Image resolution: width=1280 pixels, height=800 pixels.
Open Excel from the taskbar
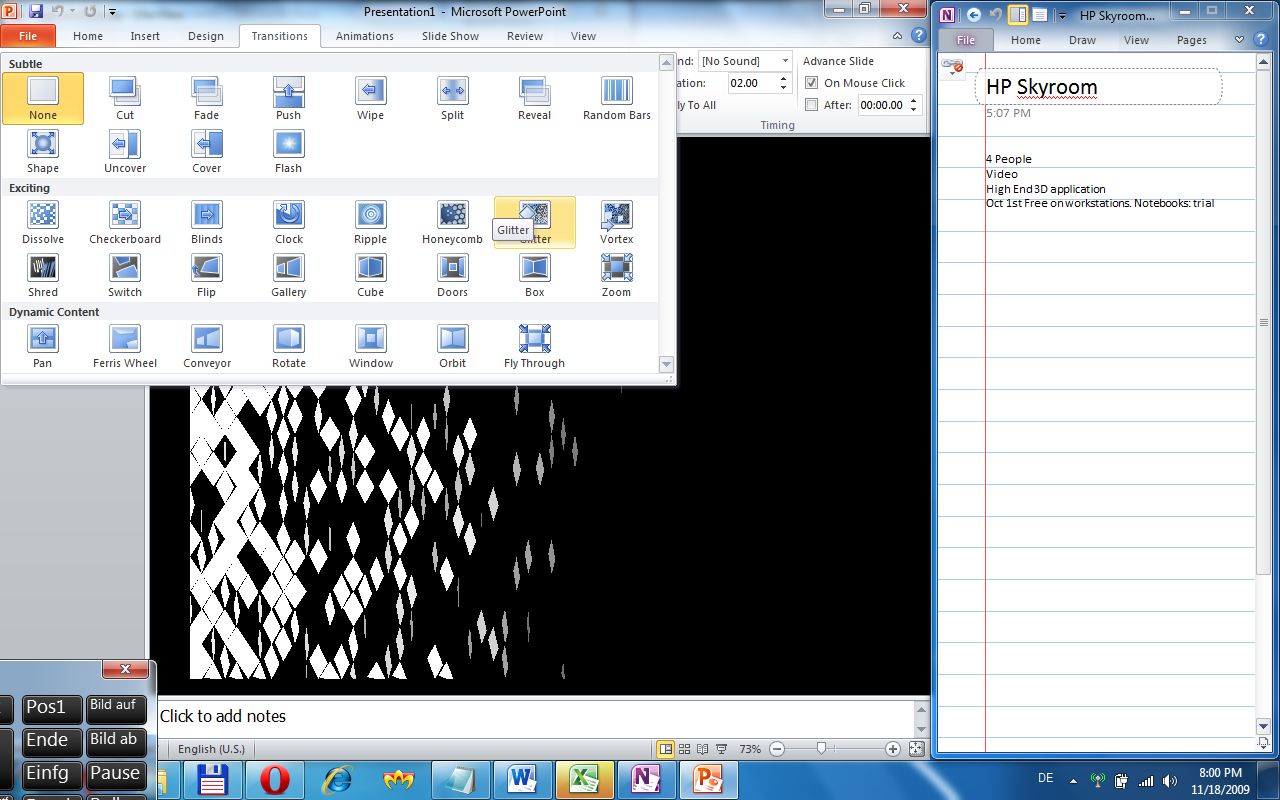585,779
